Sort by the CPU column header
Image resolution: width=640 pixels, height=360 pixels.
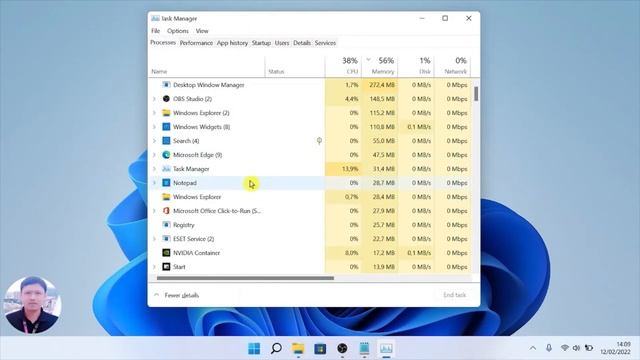coord(343,66)
